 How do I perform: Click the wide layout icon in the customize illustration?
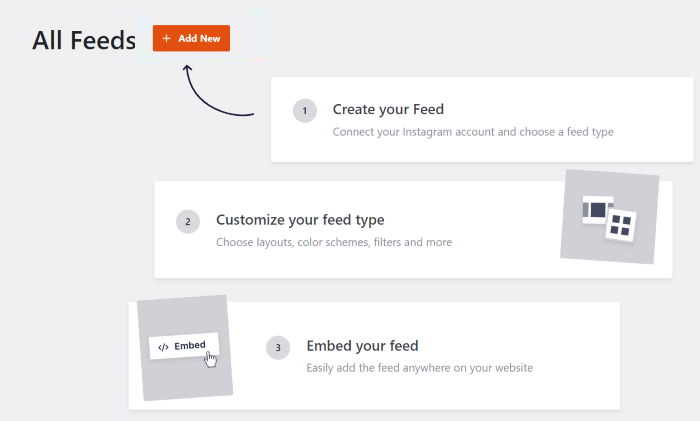tap(597, 210)
